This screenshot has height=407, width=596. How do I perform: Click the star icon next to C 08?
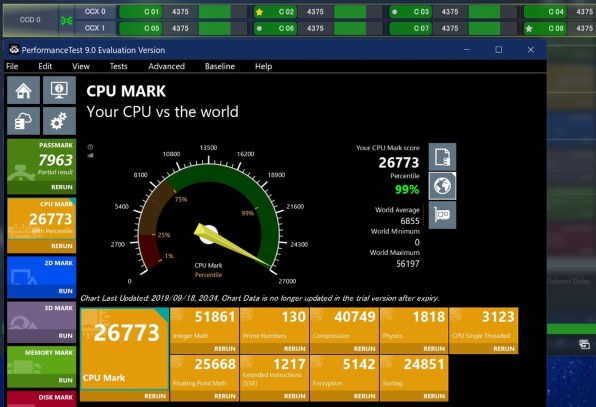(529, 29)
